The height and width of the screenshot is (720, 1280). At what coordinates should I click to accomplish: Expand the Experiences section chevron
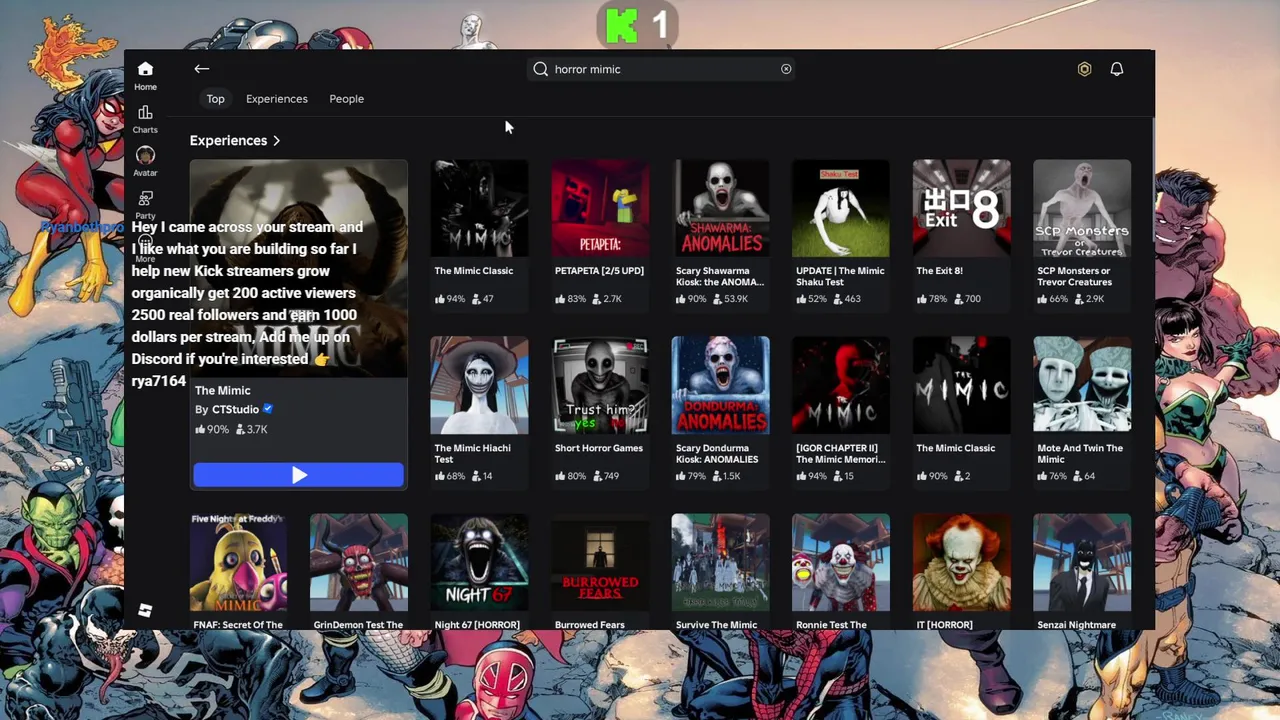pos(276,141)
